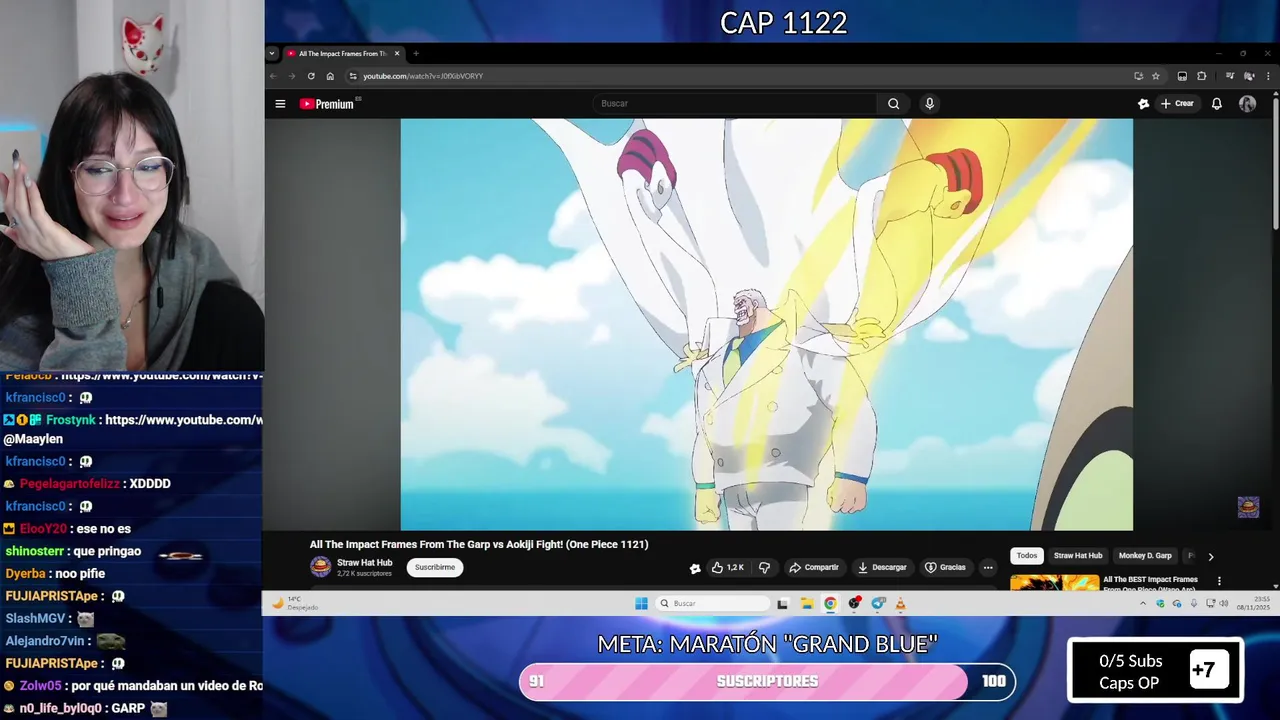Screen dimensions: 1280x720
Task: Open YouTube notifications bell
Action: point(1216,104)
